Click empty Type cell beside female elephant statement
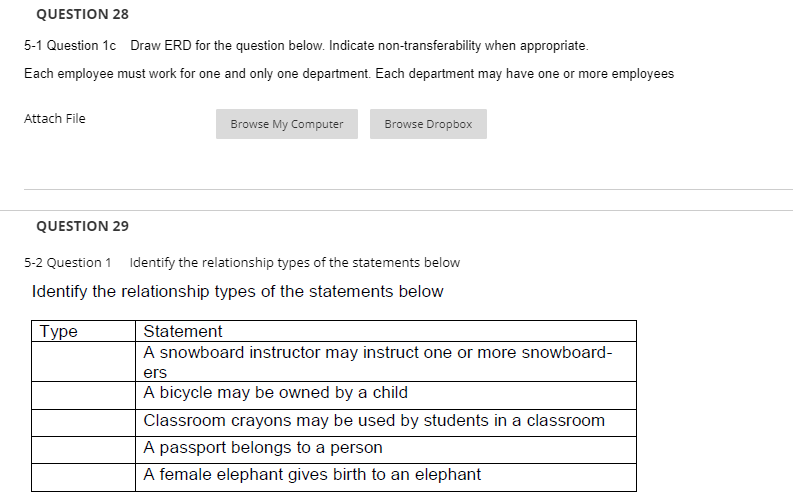Viewport: 793px width, 504px height. (x=83, y=476)
